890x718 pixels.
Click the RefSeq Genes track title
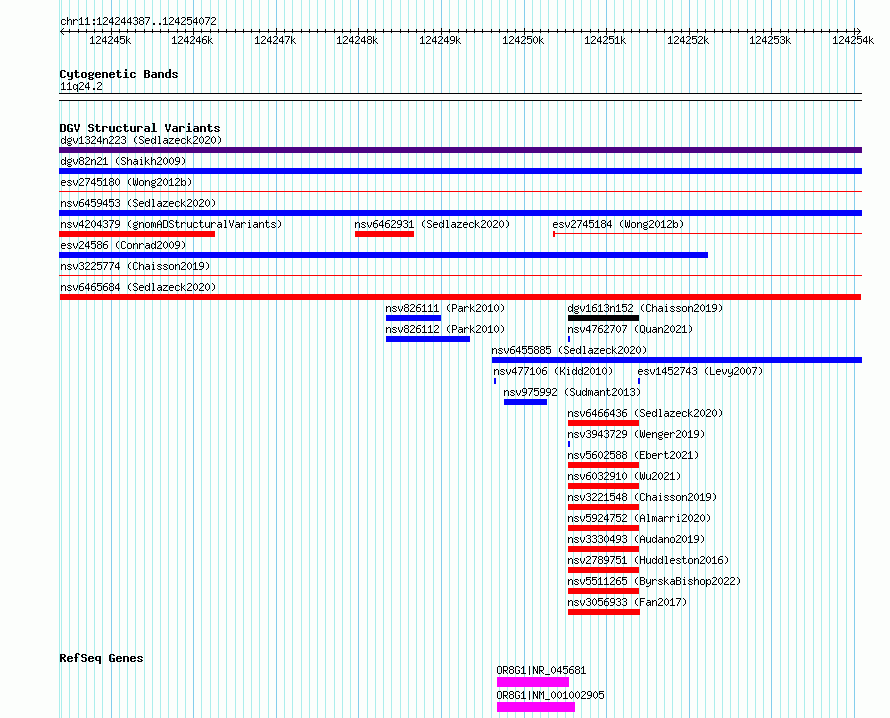(x=101, y=658)
